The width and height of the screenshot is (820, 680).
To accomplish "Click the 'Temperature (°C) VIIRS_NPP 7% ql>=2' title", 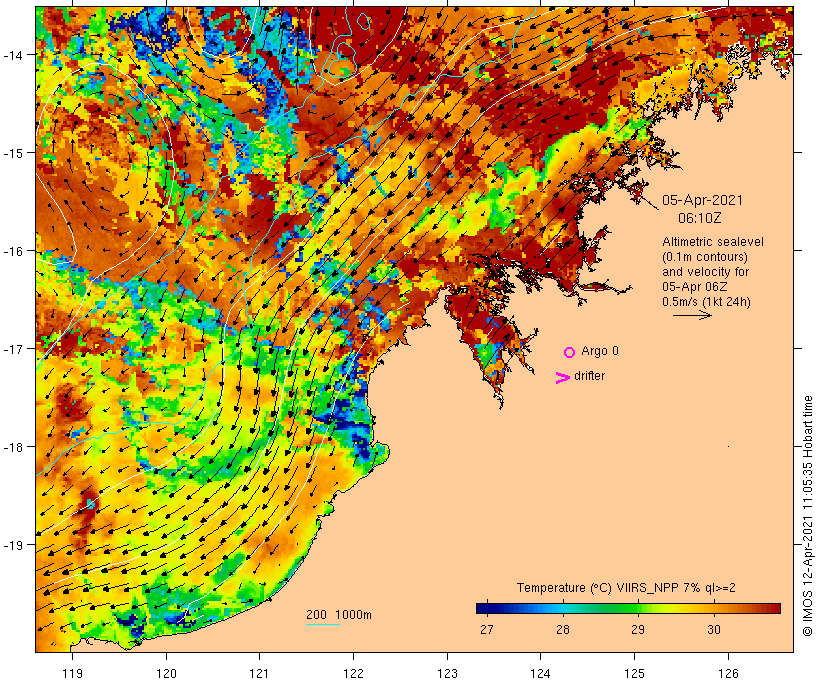I will click(x=626, y=587).
